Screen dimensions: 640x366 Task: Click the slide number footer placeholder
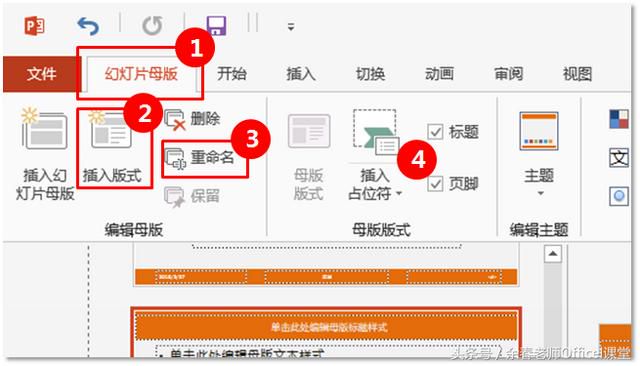pyautogui.click(x=454, y=277)
